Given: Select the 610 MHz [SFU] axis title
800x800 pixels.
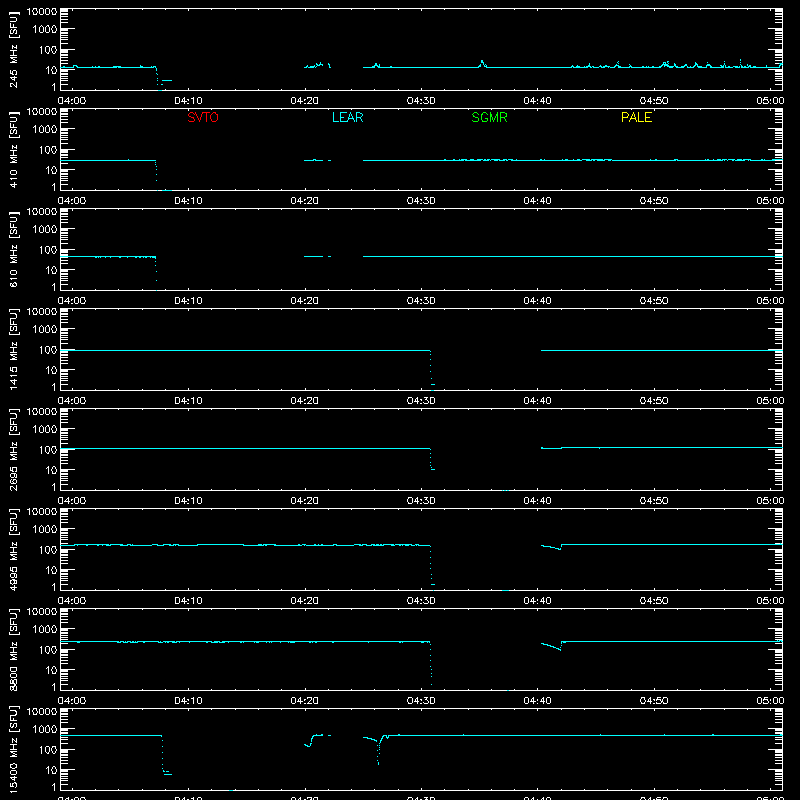Looking at the screenshot, I should [x=13, y=249].
